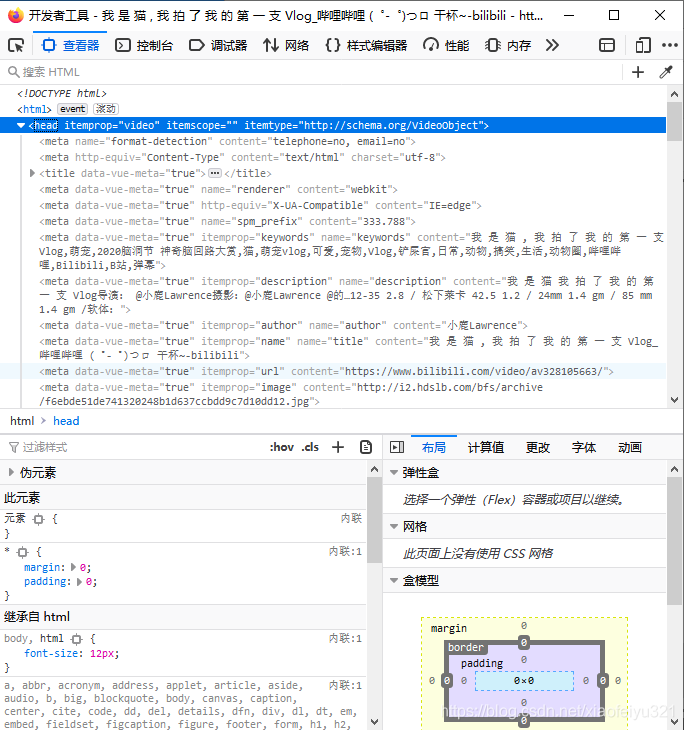This screenshot has width=684, height=730.
Task: Expand the title element node
Action: point(32,173)
